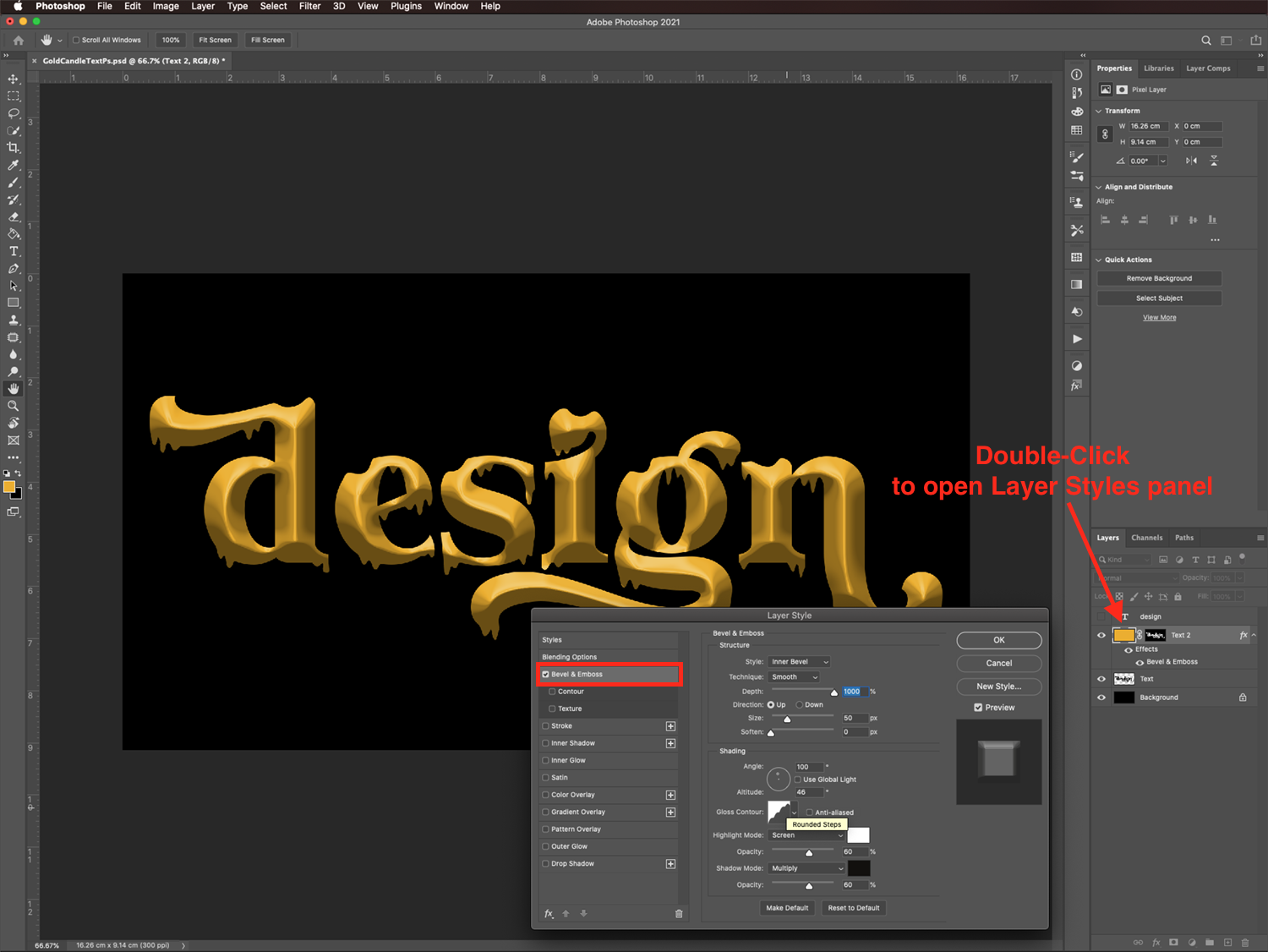This screenshot has width=1268, height=952.
Task: Select the Rectangle shape tool
Action: [14, 303]
